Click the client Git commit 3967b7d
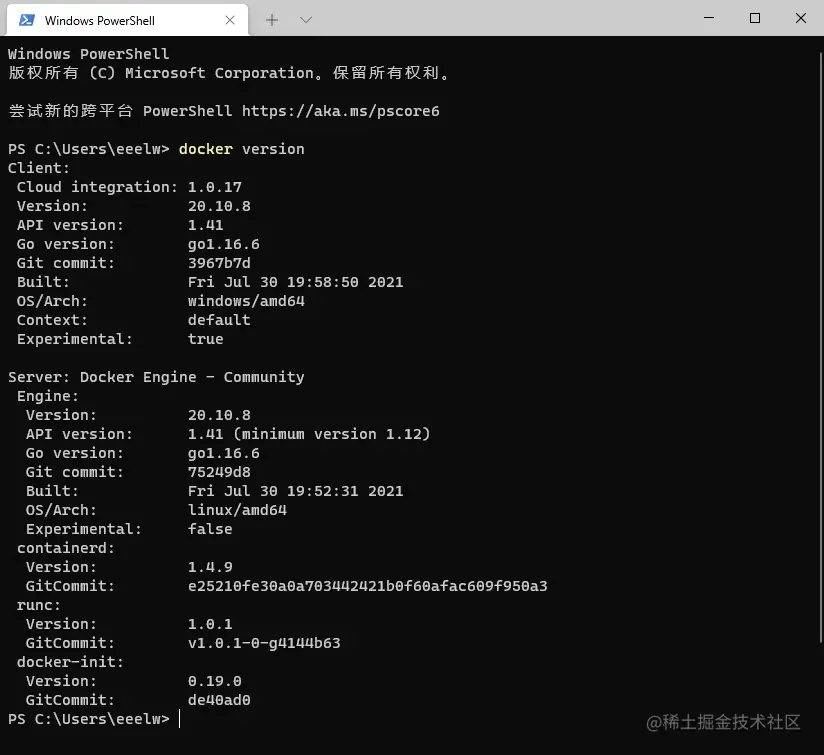824x755 pixels. tap(219, 263)
